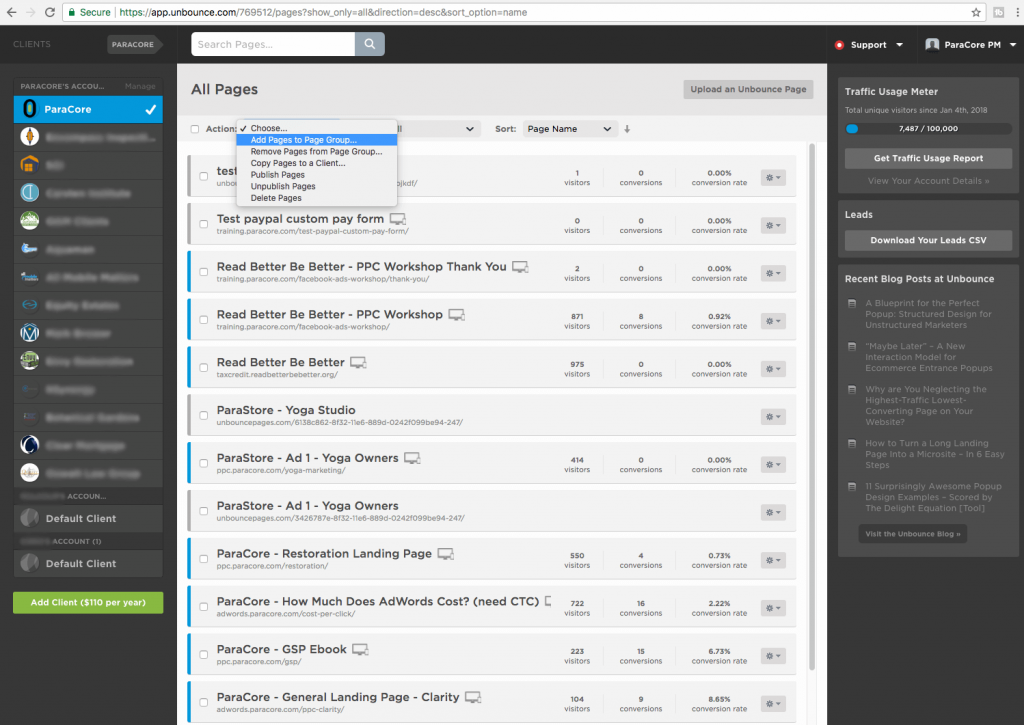
Task: Open the show filter dropdown chevron
Action: point(470,129)
